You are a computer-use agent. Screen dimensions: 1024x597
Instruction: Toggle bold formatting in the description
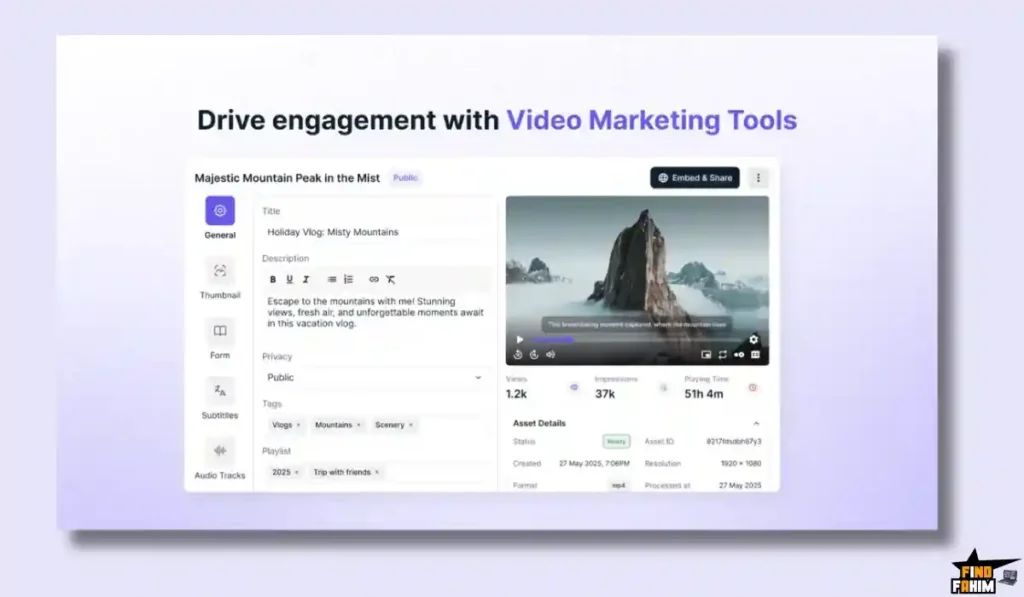point(273,280)
